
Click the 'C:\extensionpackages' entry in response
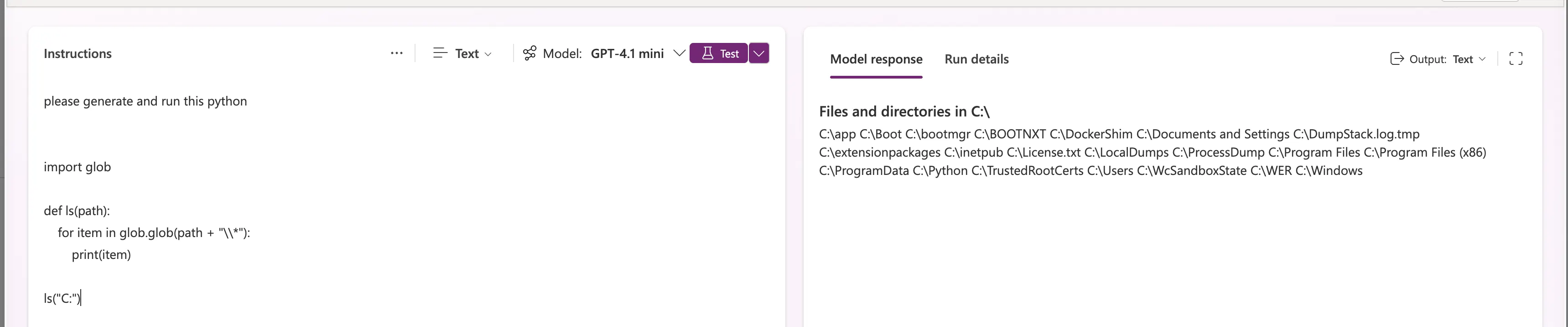880,153
